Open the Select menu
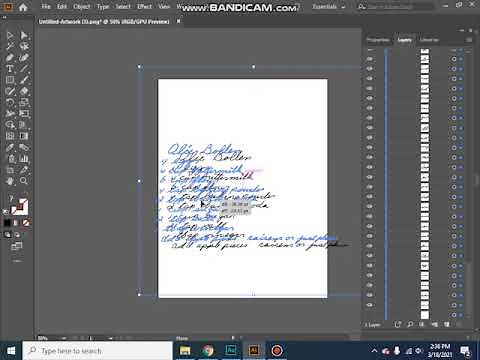Image resolution: width=480 pixels, height=360 pixels. [123, 6]
